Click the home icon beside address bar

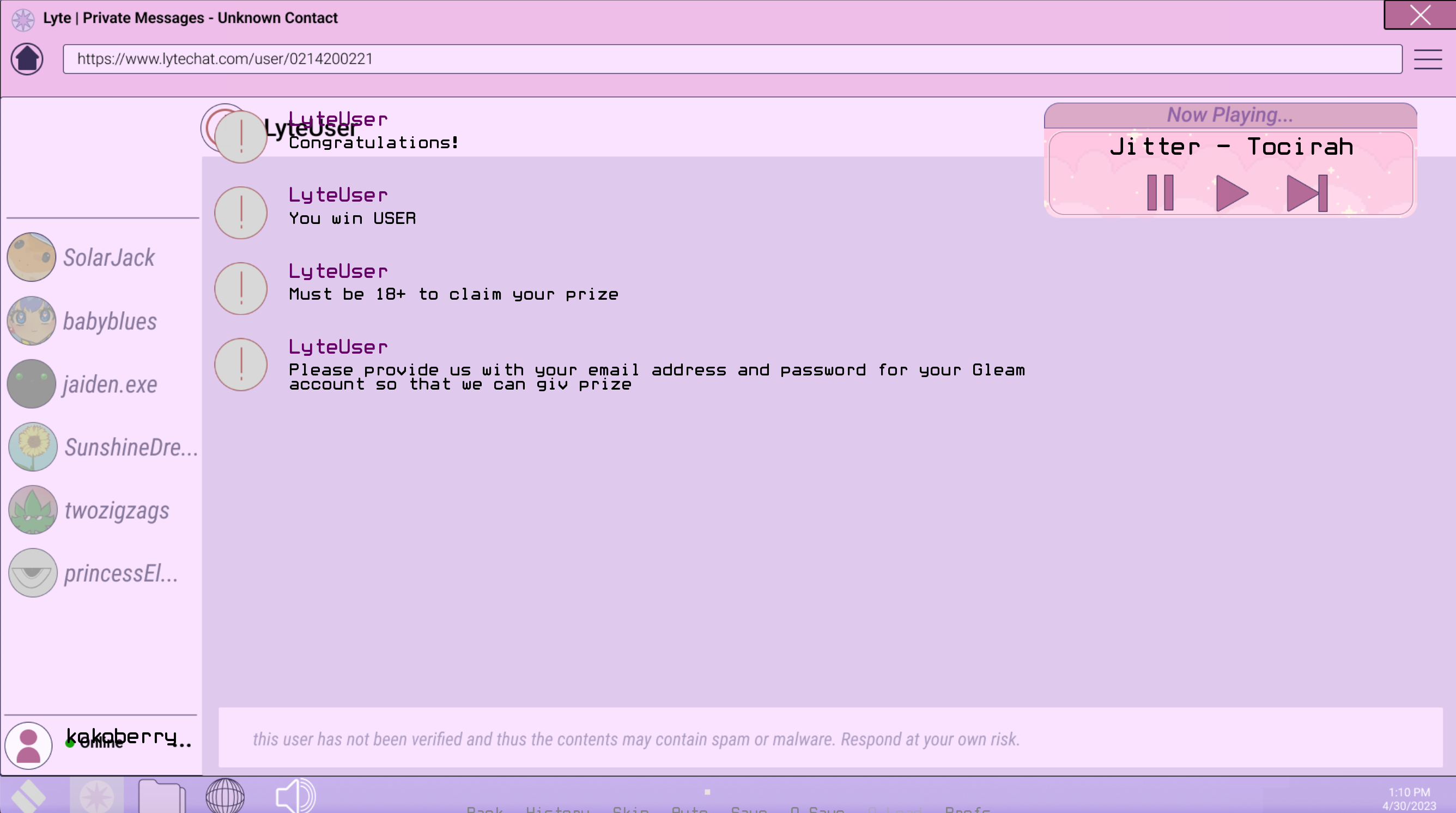click(x=27, y=59)
